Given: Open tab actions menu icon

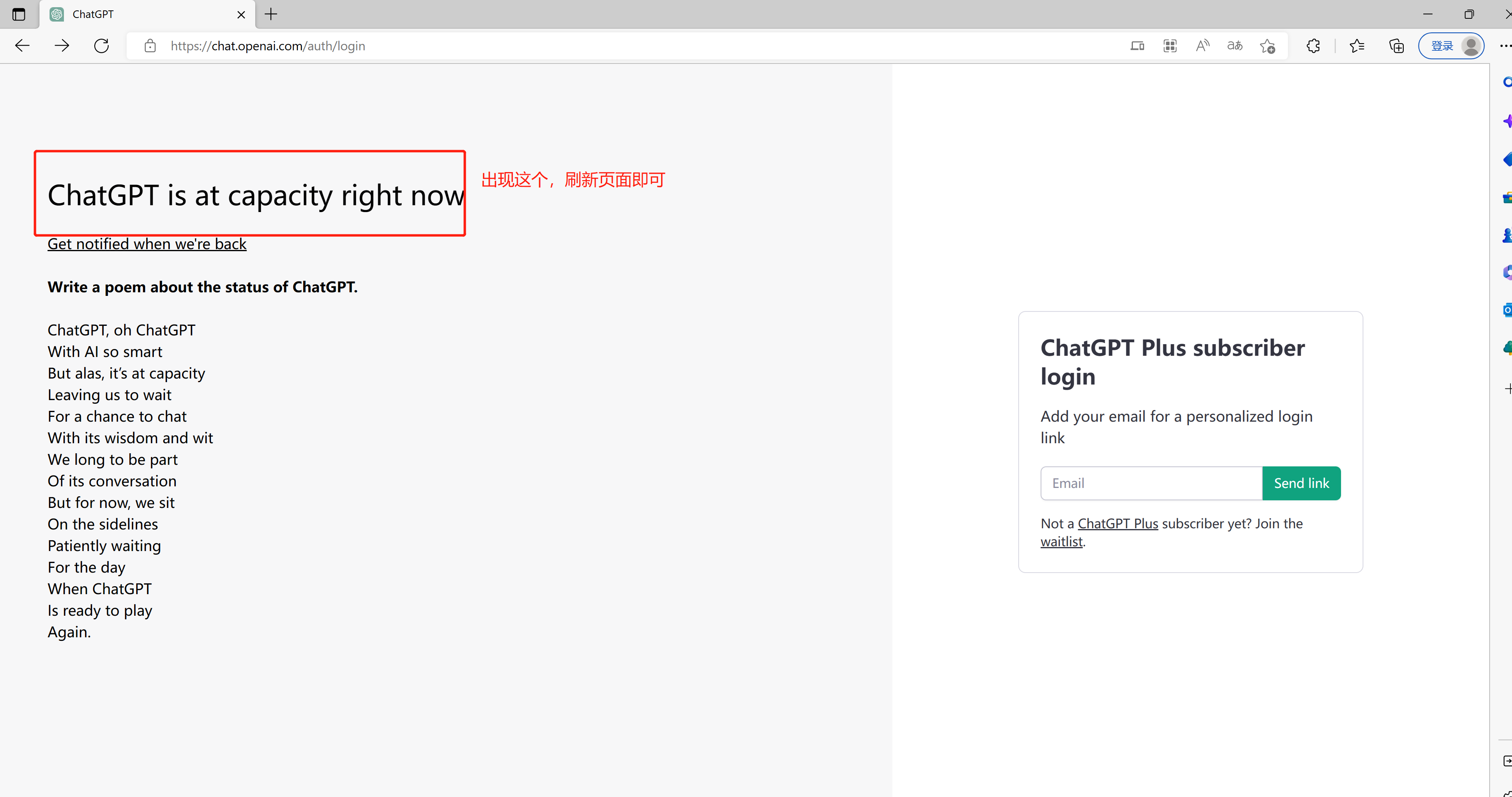Looking at the screenshot, I should (x=19, y=14).
